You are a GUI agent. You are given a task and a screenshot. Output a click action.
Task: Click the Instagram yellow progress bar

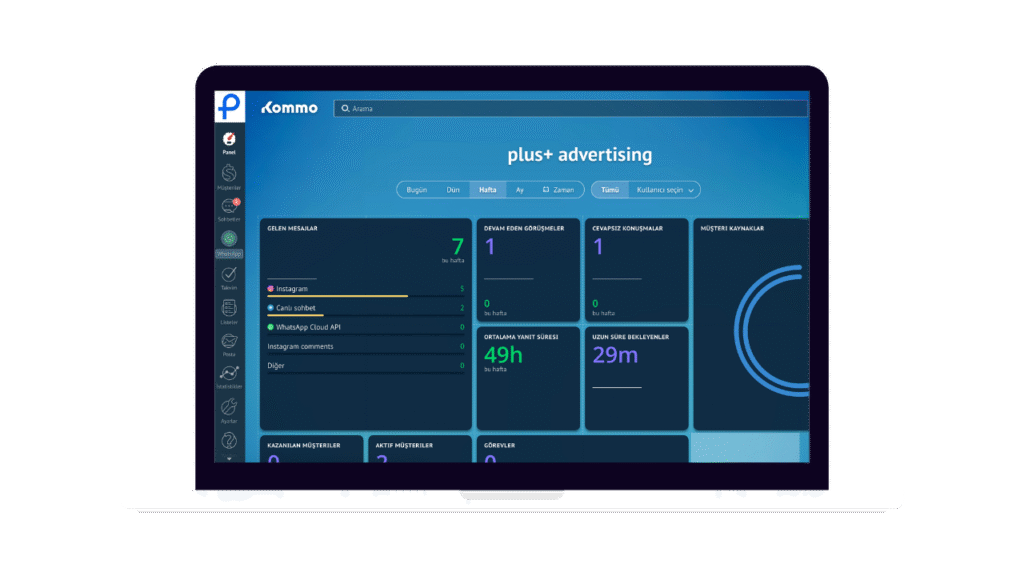click(338, 296)
